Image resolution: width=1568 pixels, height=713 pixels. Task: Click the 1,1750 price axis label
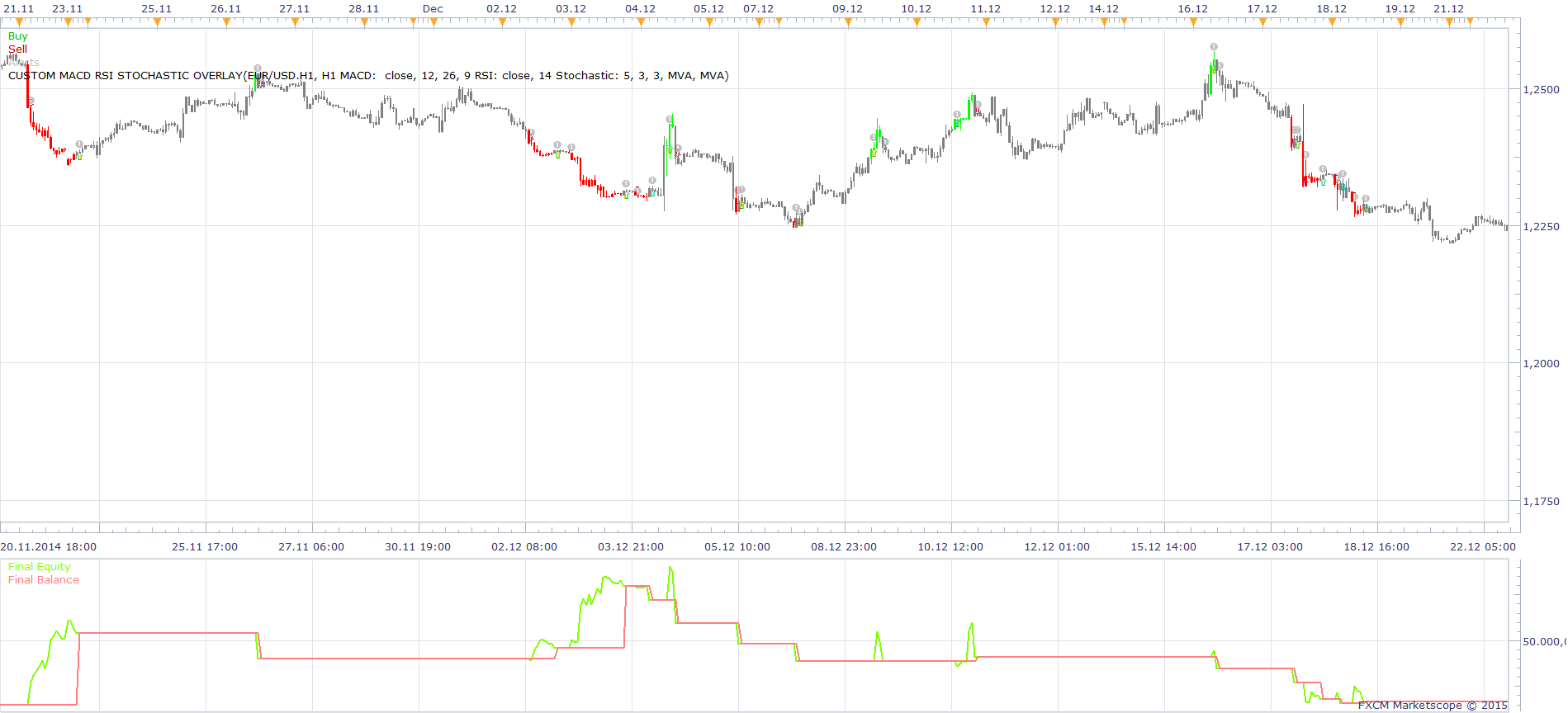1541,502
